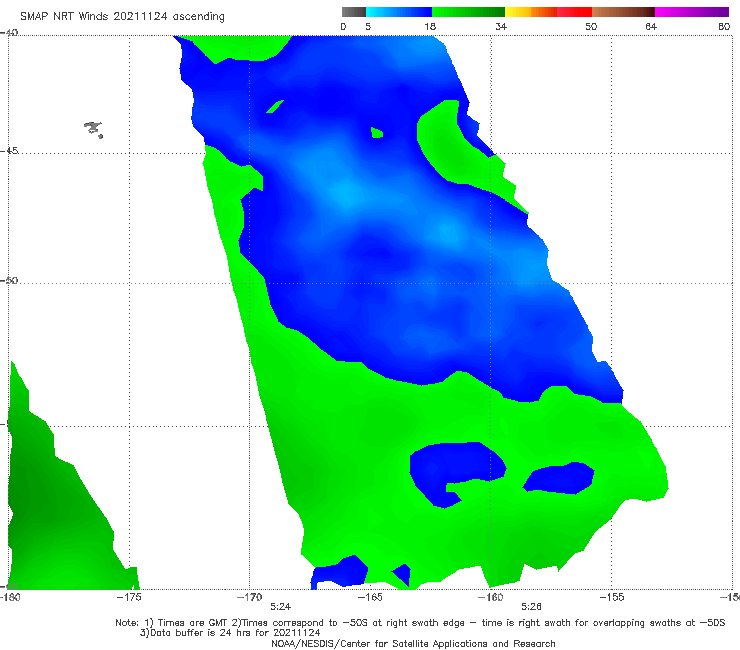The image size is (740, 650).
Task: Click the title 'SMAP NRT Winds 20211124 ascending'
Action: (x=122, y=17)
